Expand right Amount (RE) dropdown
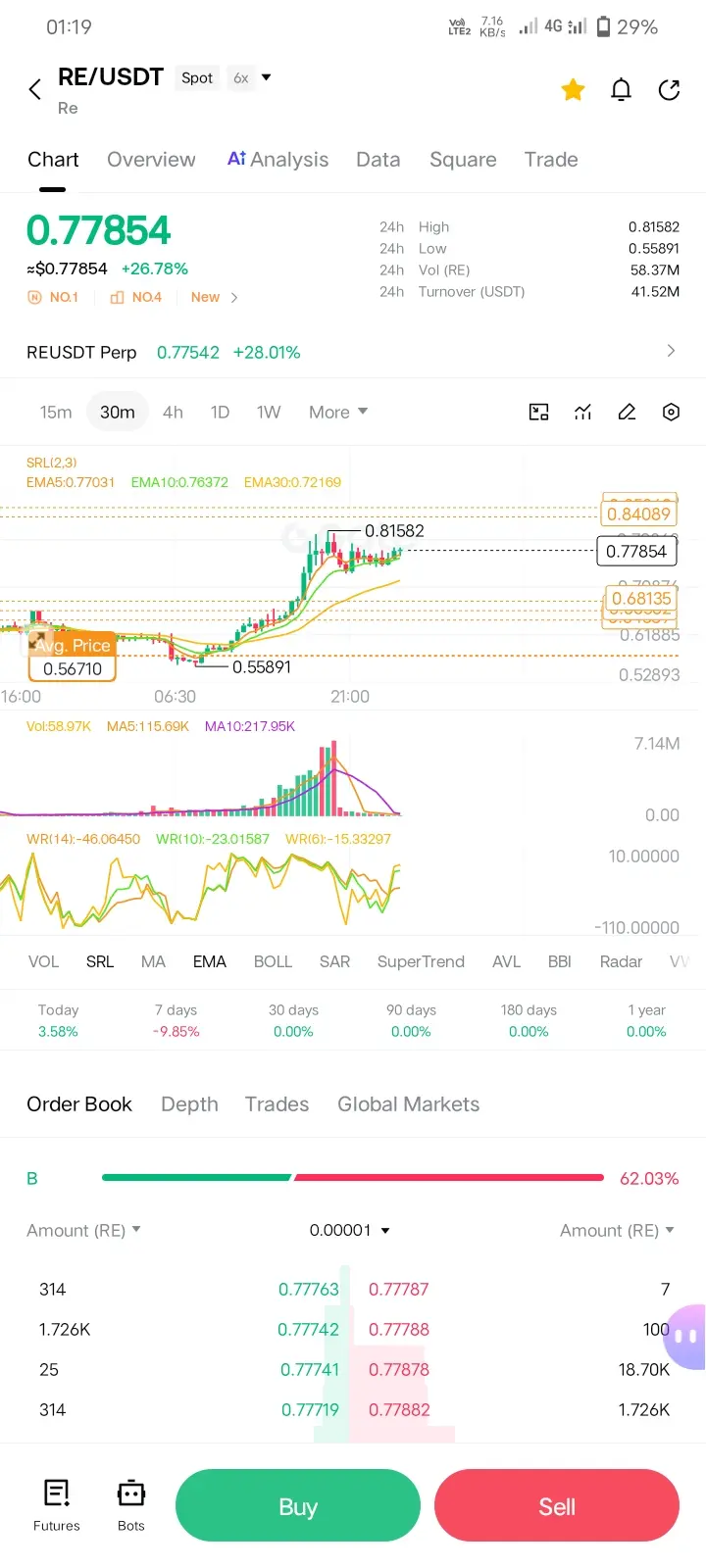 618,1230
